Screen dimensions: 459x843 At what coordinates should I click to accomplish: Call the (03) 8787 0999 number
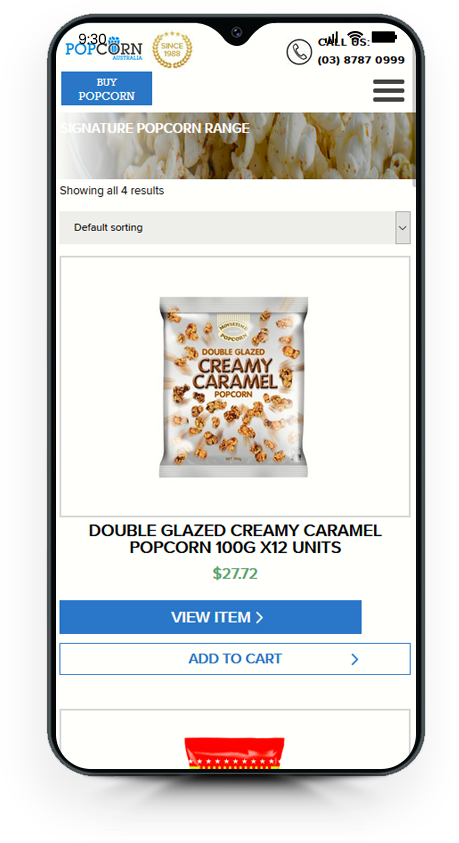(361, 60)
